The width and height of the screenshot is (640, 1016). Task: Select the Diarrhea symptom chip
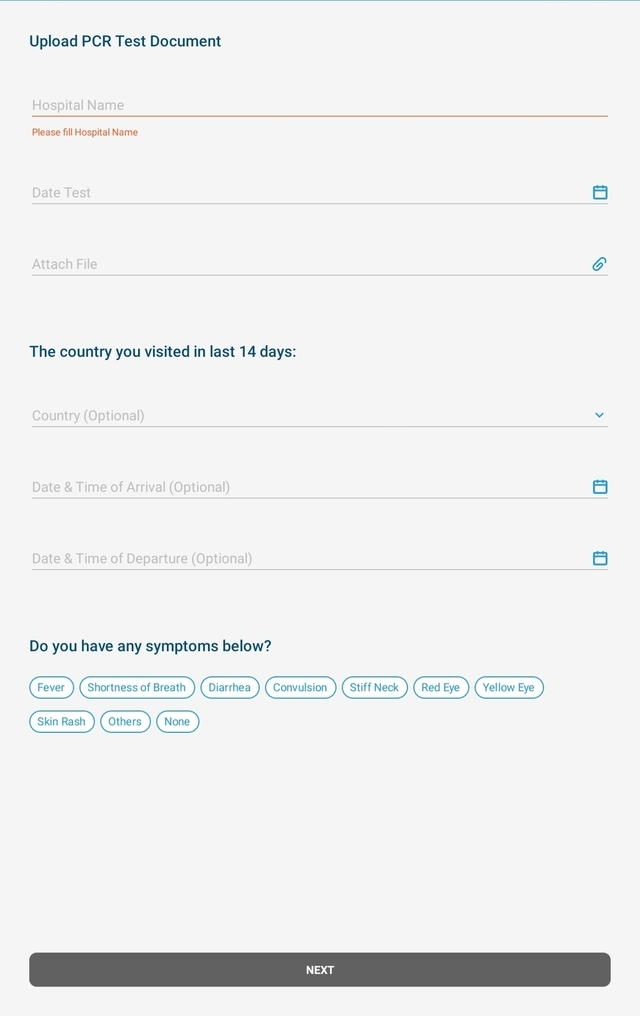230,688
